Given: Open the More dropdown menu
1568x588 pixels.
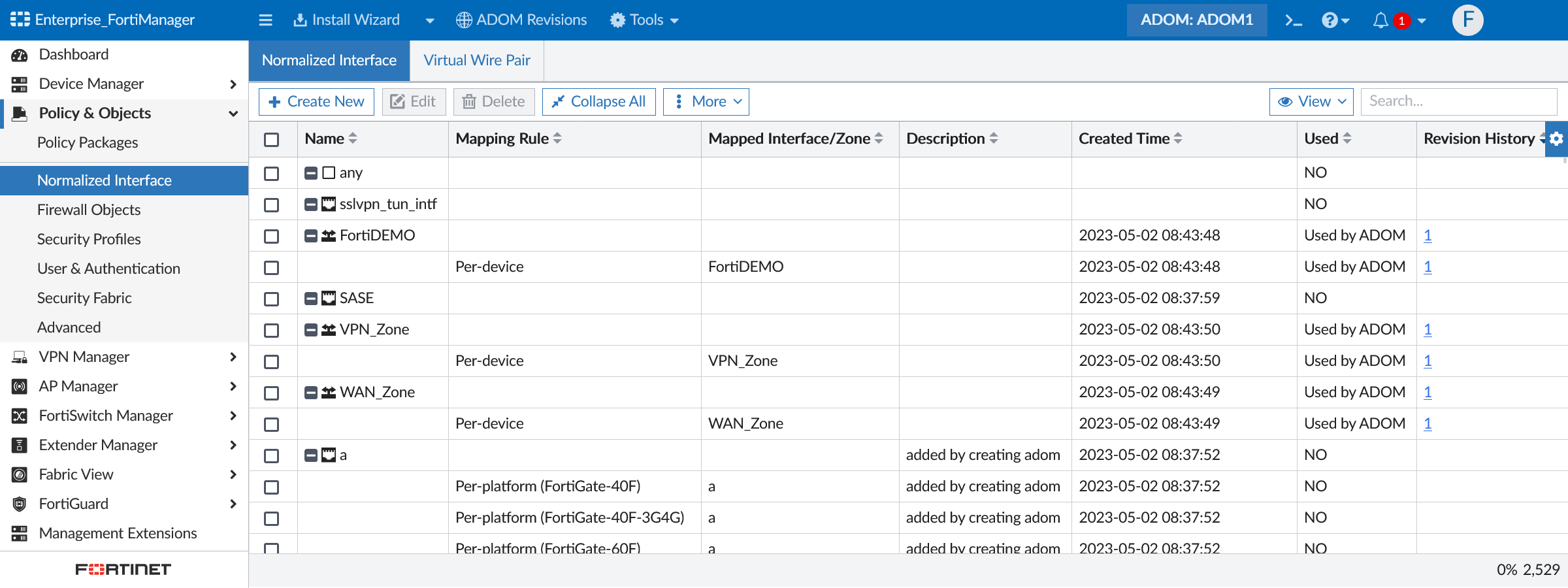Looking at the screenshot, I should [706, 102].
